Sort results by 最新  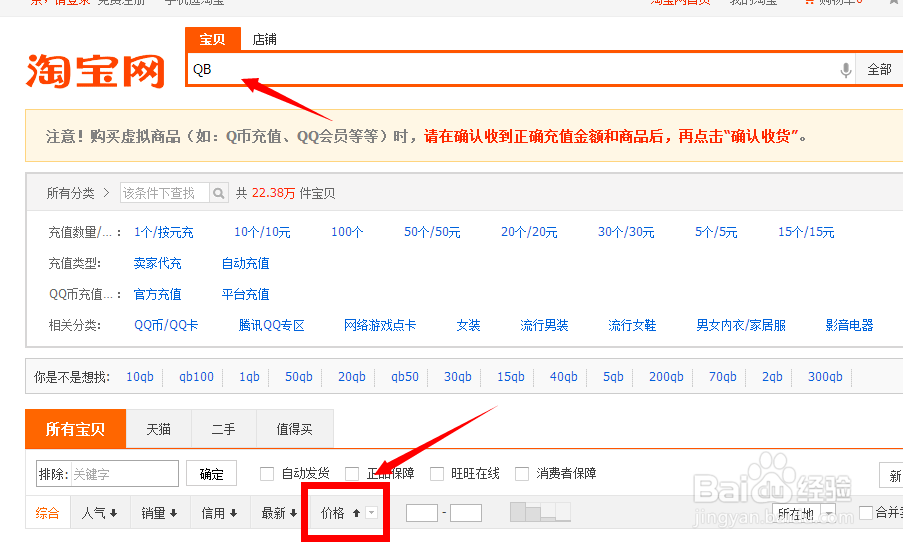click(x=279, y=513)
